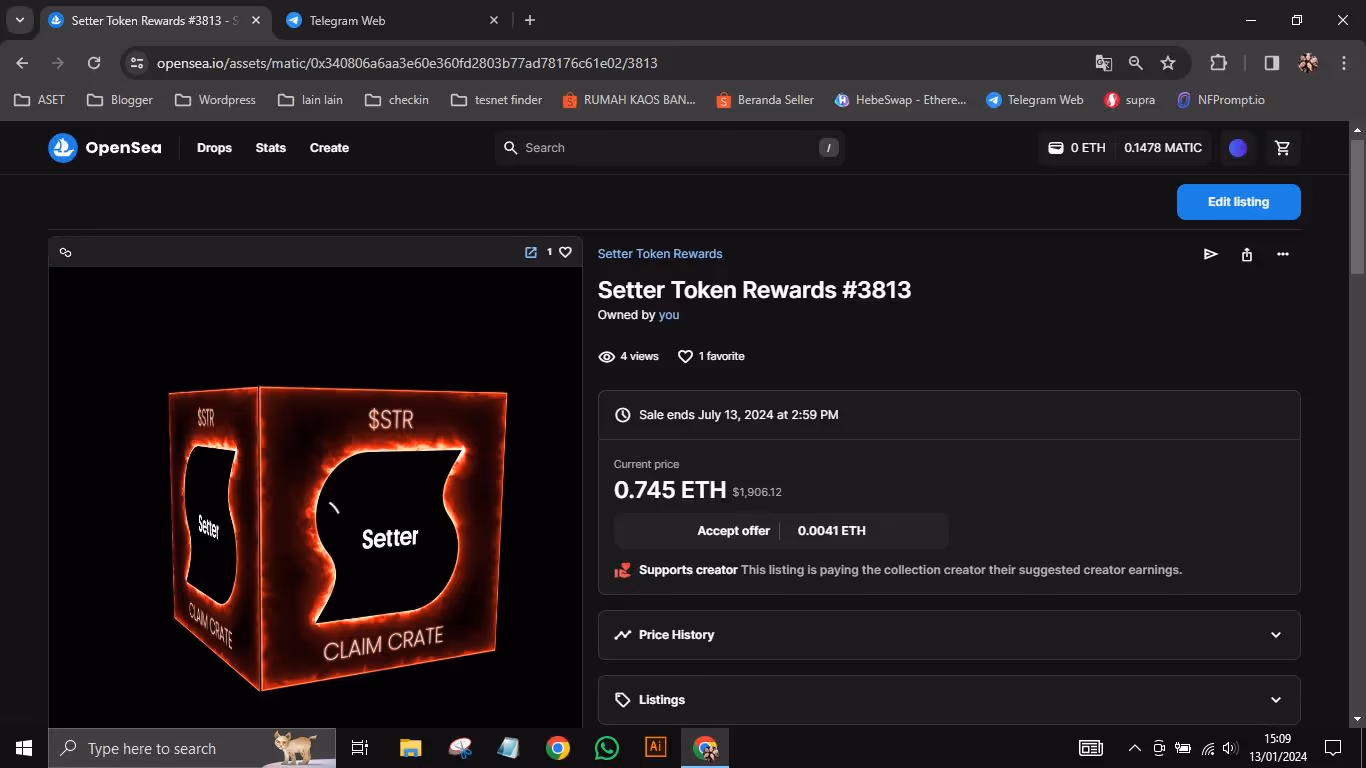This screenshot has width=1366, height=768.
Task: Bookmark this page with the star icon
Action: (x=1167, y=63)
